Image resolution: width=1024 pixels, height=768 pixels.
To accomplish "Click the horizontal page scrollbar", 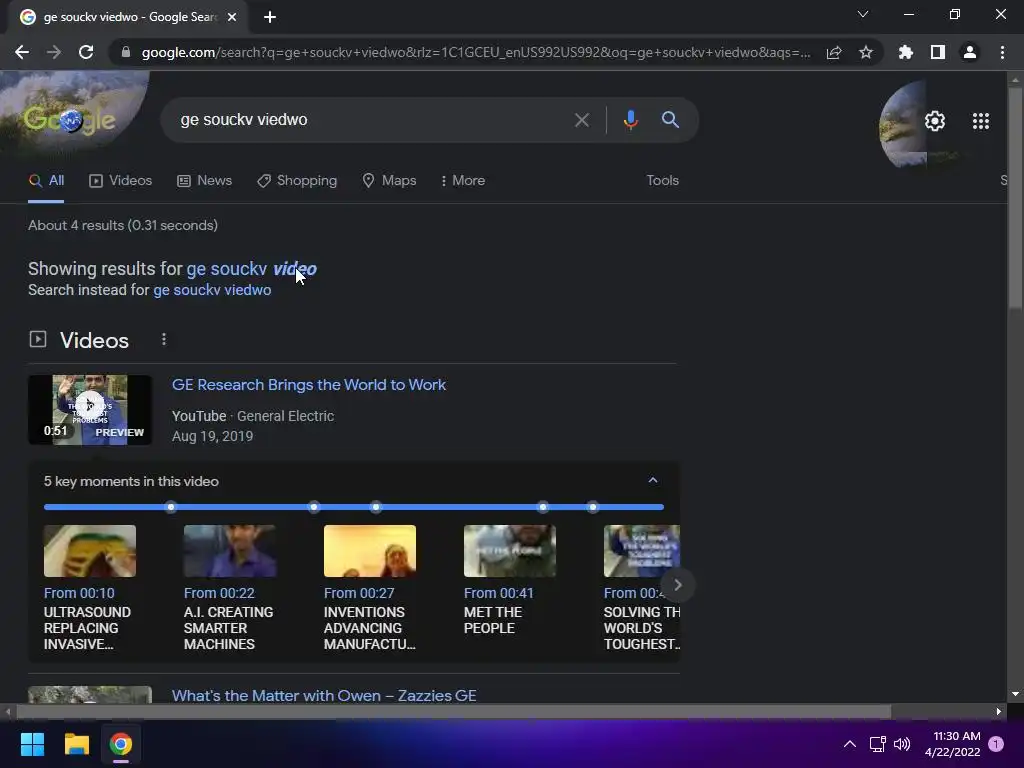I will 453,712.
